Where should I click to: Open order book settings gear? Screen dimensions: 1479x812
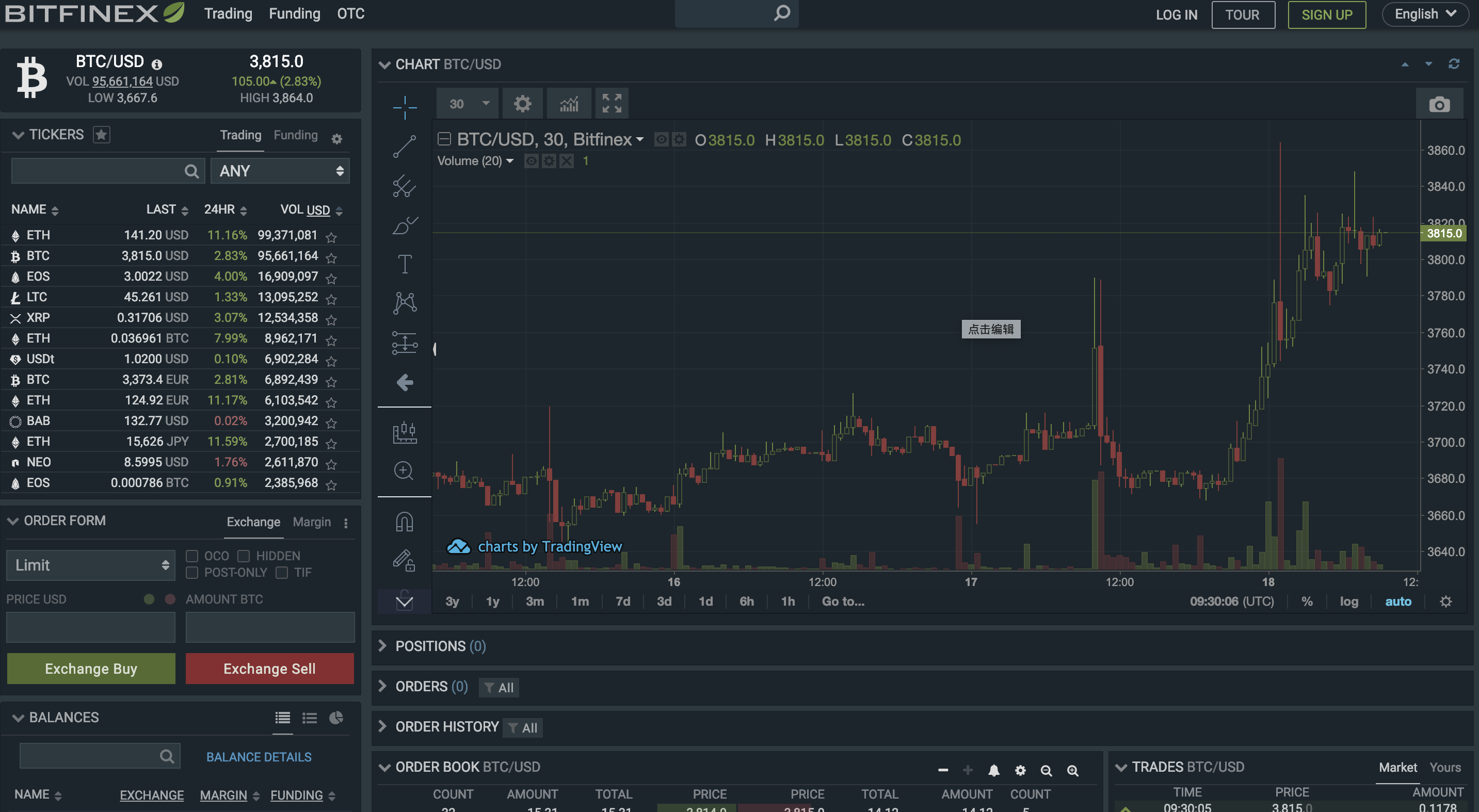tap(1020, 770)
